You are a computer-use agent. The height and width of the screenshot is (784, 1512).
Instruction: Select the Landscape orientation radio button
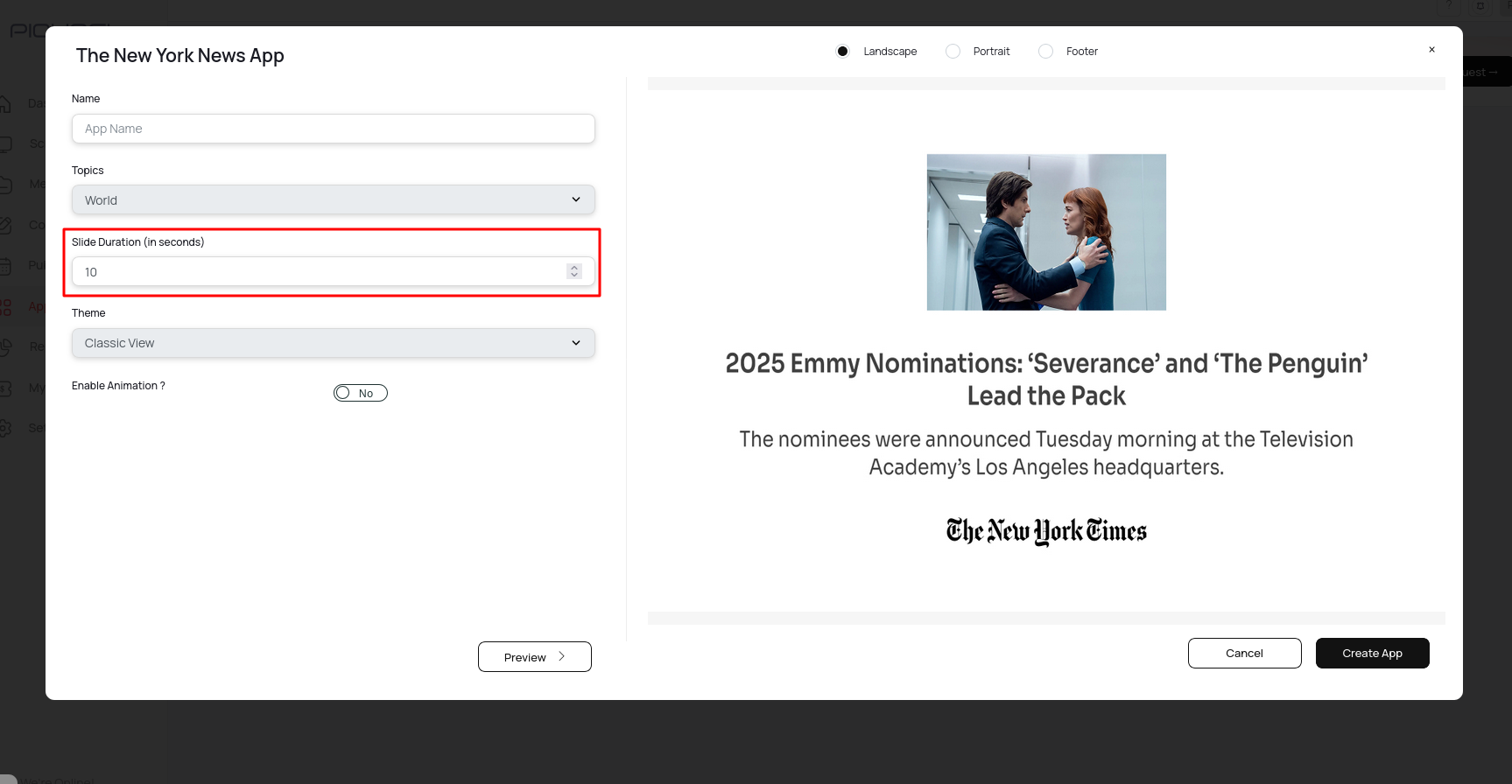coord(842,52)
